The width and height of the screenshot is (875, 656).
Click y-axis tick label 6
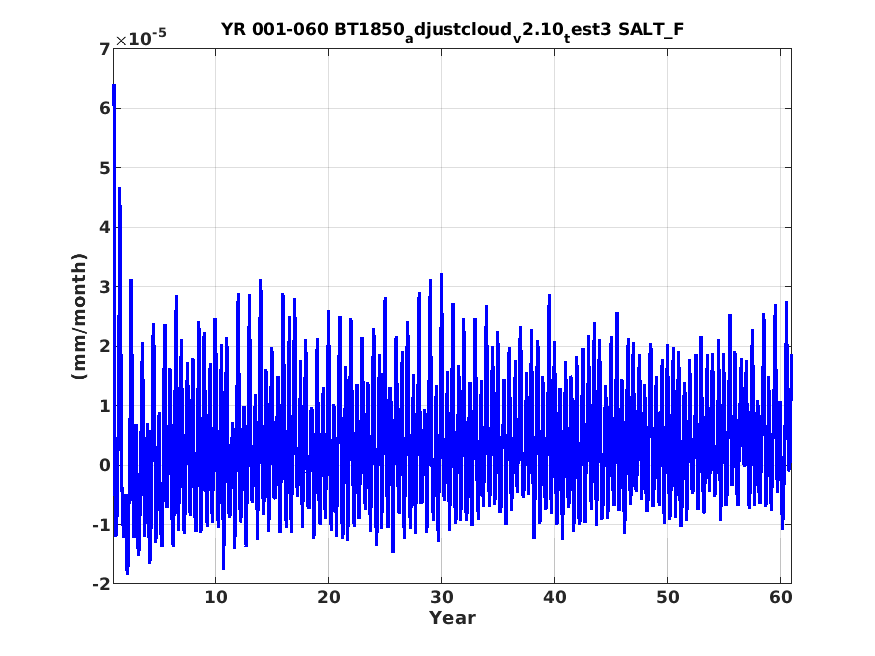pyautogui.click(x=105, y=108)
